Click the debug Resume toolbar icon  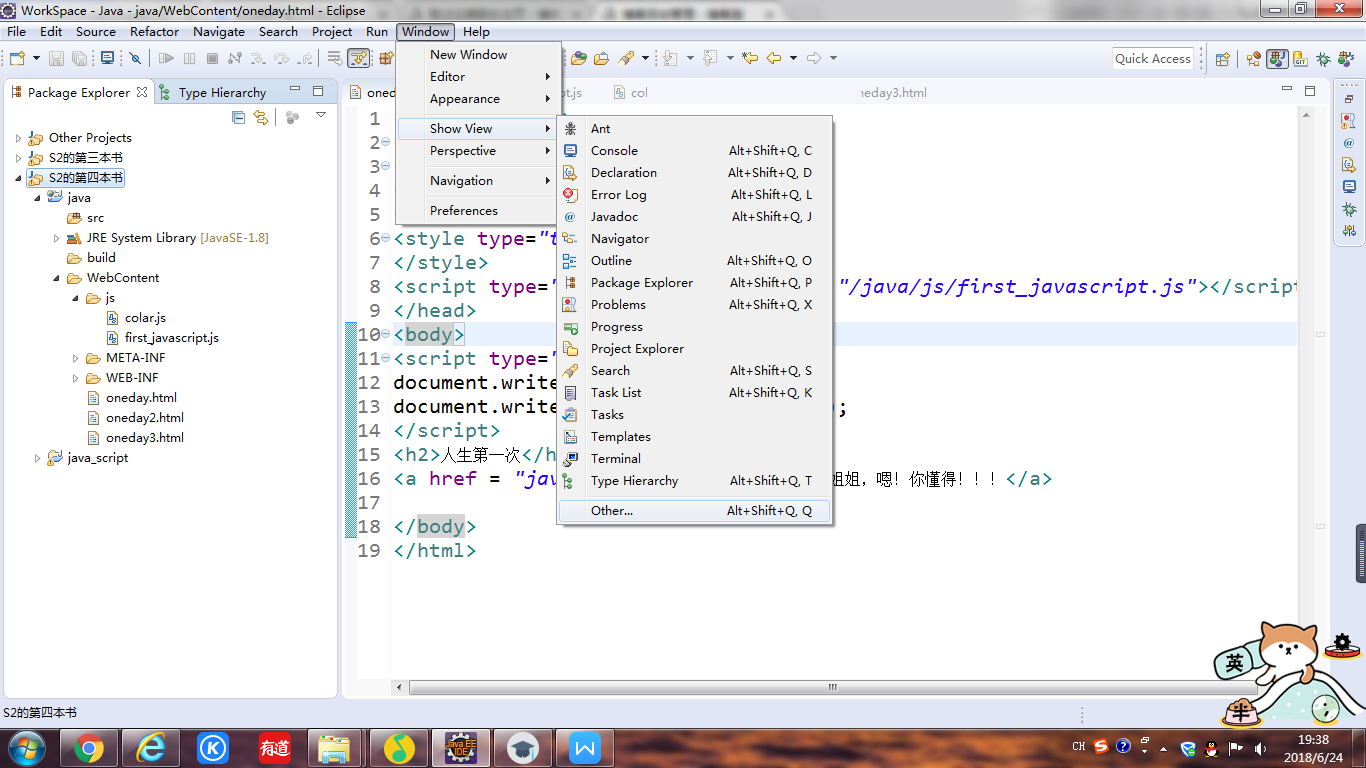coord(166,58)
